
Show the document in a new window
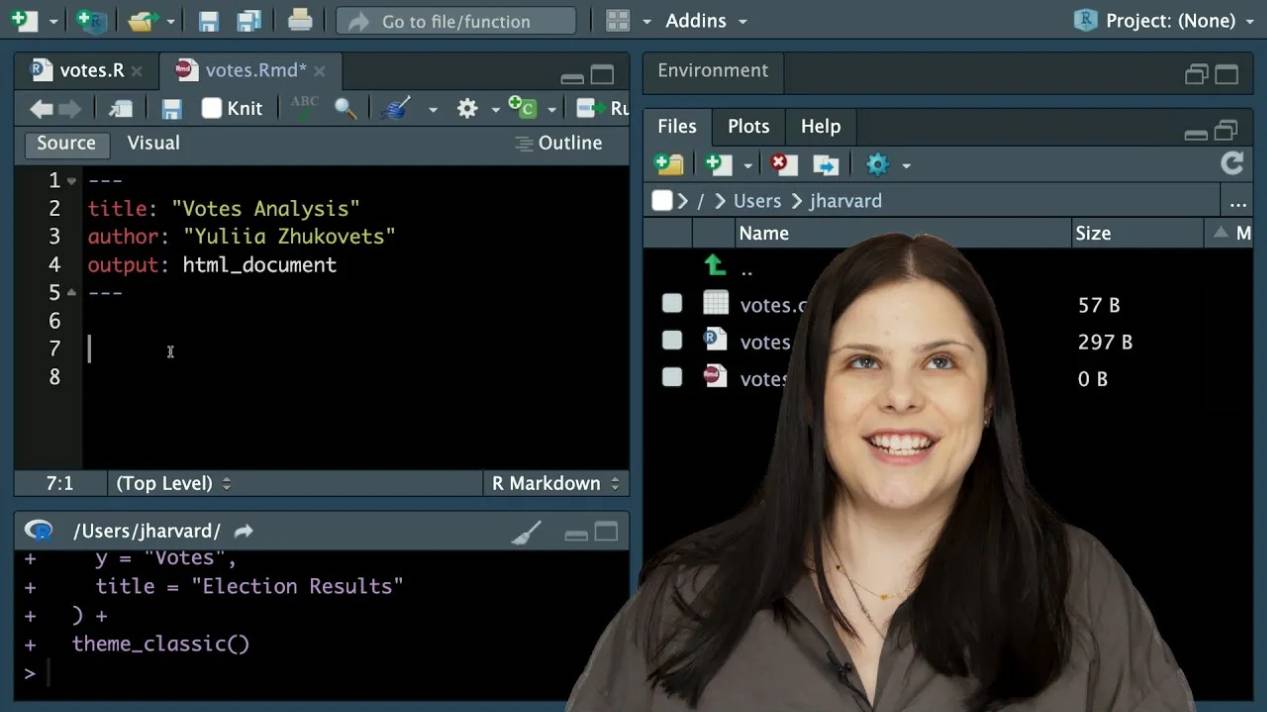click(x=121, y=108)
